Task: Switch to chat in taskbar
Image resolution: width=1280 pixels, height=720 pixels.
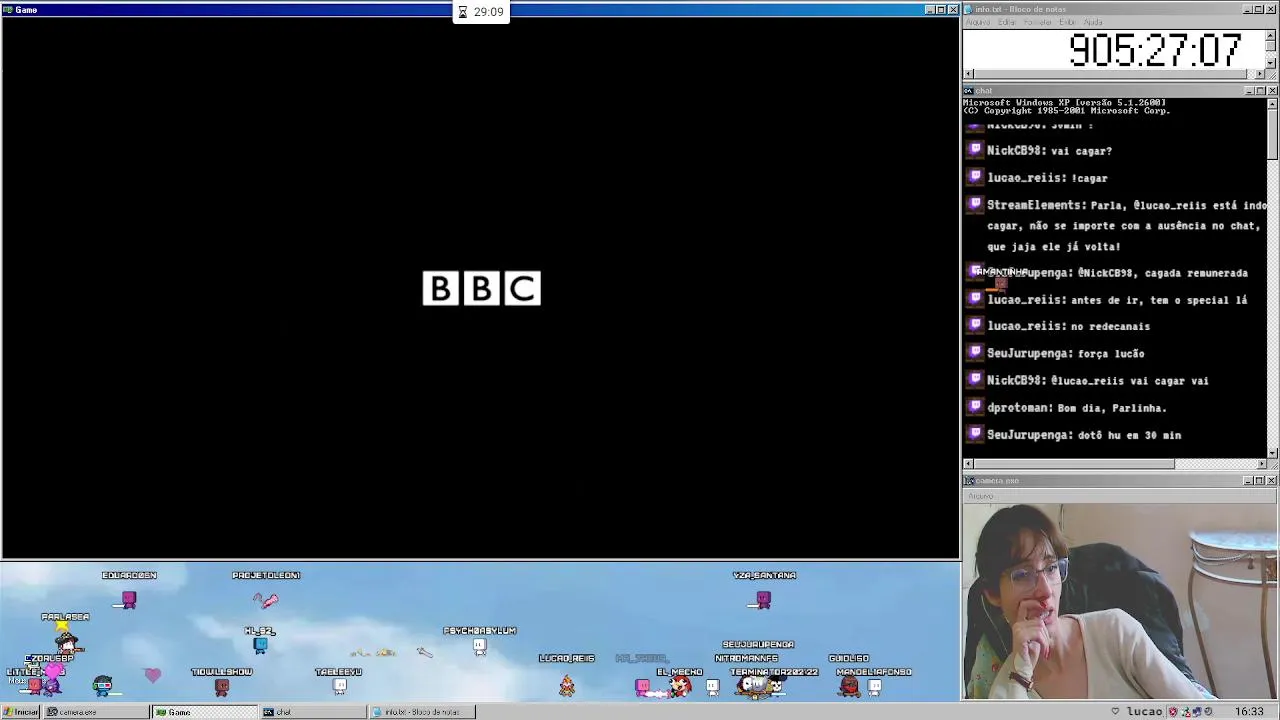Action: tap(313, 712)
